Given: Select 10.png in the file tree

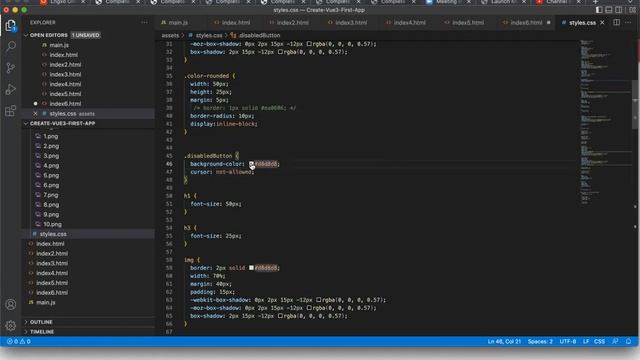Looking at the screenshot, I should (x=52, y=224).
